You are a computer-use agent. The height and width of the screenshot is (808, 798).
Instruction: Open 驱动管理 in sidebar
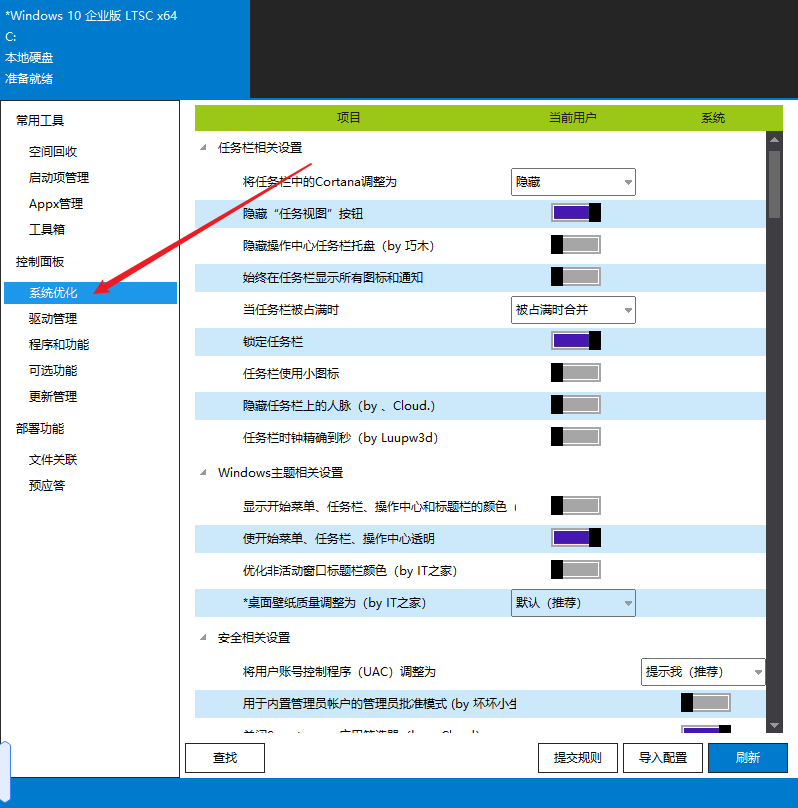click(x=53, y=318)
